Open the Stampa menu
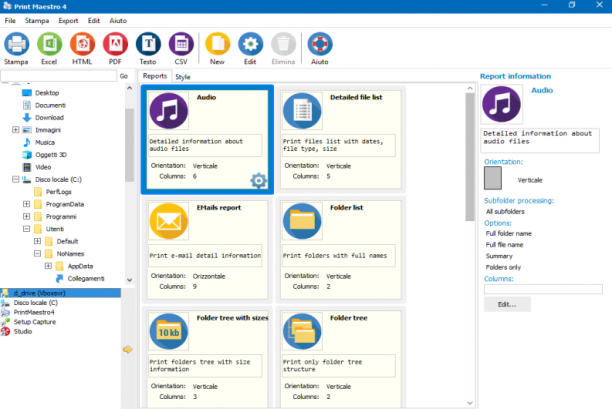Image resolution: width=612 pixels, height=409 pixels. click(x=37, y=21)
